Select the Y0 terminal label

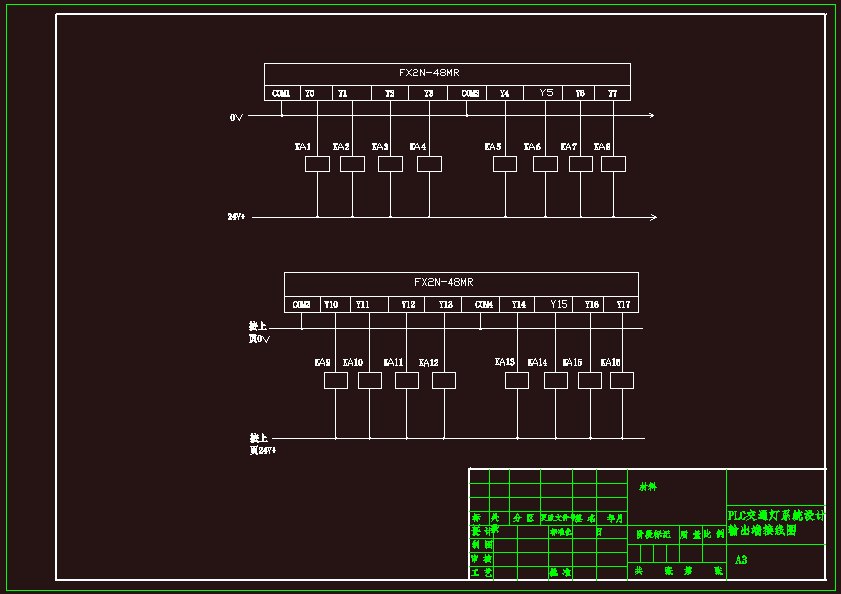(x=310, y=93)
